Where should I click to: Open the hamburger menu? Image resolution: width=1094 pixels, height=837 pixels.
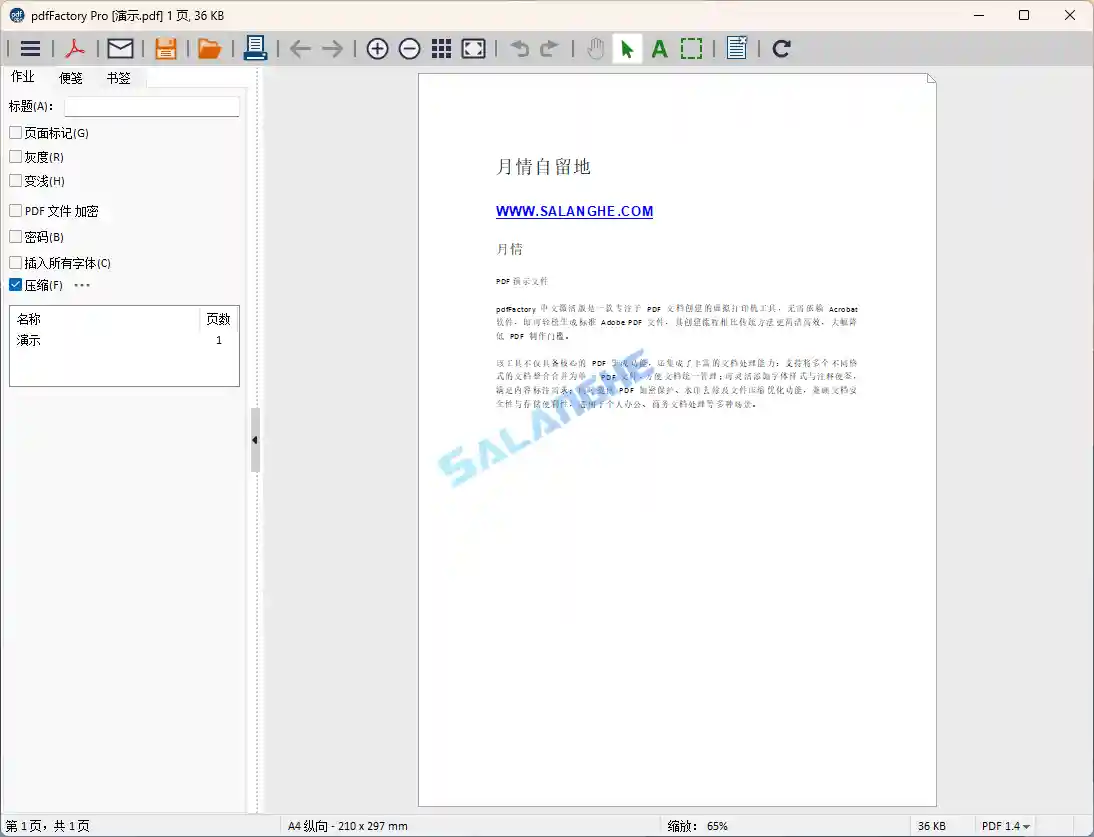pos(29,47)
